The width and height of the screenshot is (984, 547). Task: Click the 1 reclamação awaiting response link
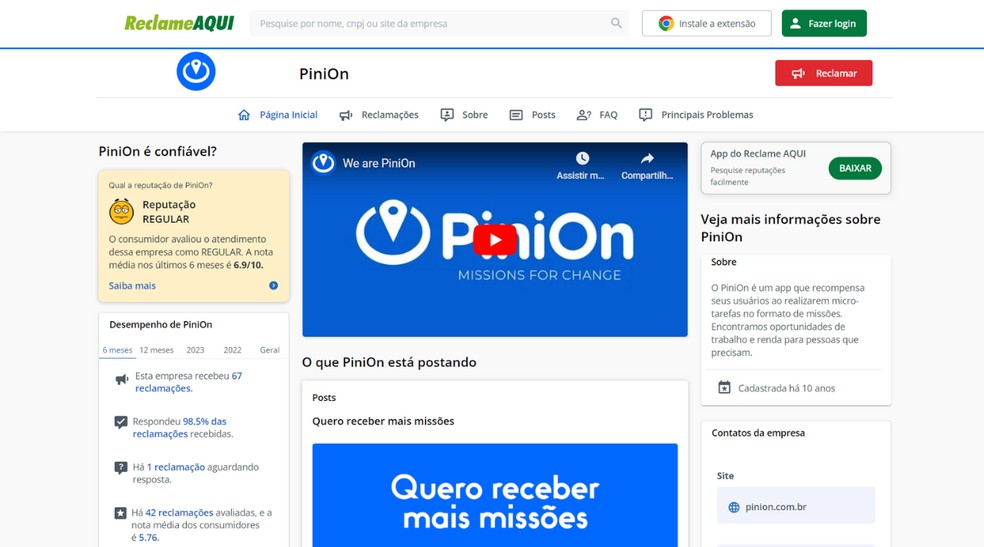coord(176,467)
